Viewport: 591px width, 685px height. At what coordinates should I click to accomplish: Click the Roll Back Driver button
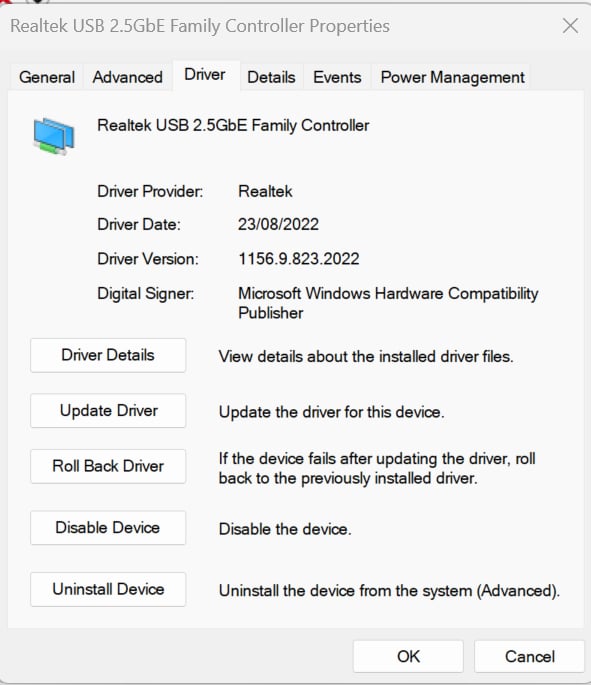(108, 466)
